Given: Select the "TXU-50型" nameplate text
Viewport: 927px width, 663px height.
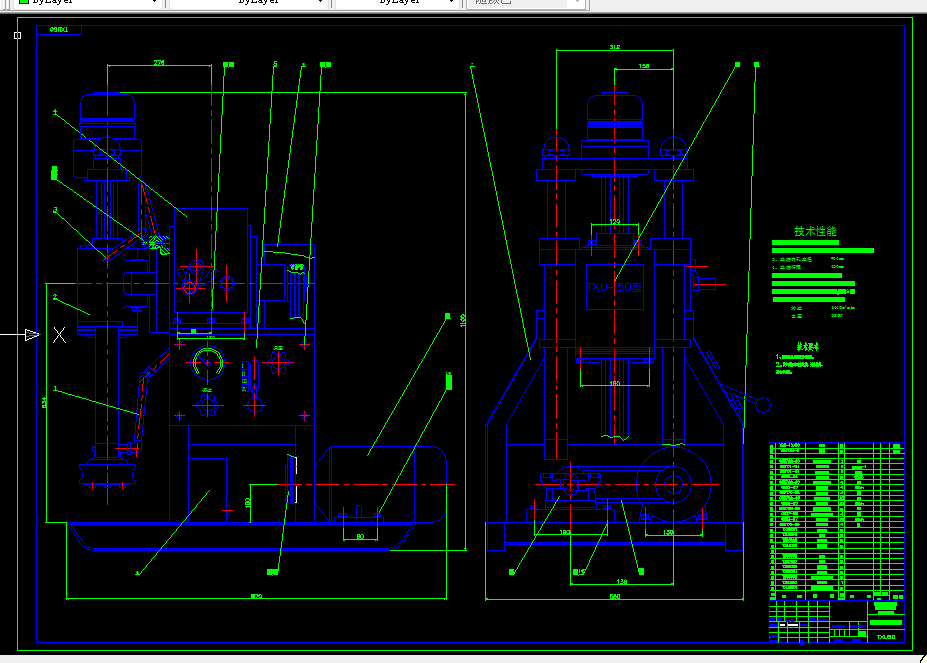Looking at the screenshot, I should click(614, 287).
